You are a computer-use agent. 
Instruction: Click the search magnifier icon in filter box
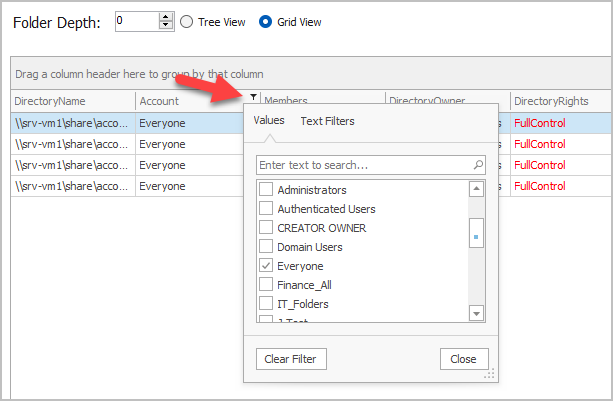478,164
